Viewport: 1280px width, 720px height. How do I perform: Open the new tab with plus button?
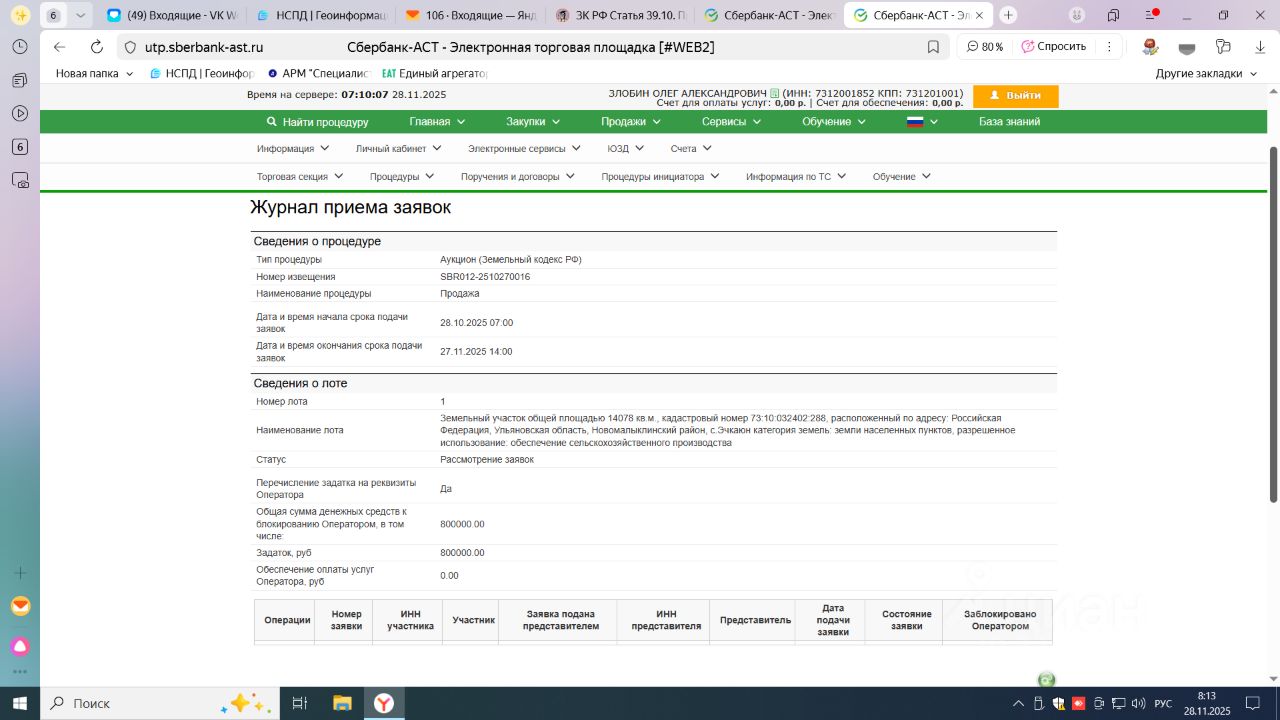(x=1008, y=15)
